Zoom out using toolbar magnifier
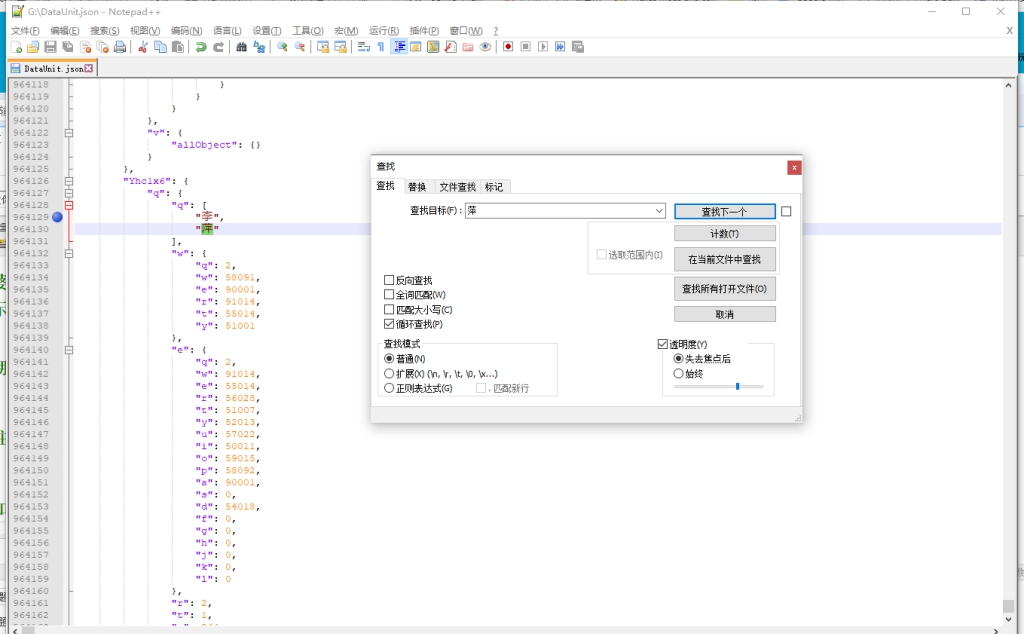This screenshot has width=1024, height=634. coord(300,47)
